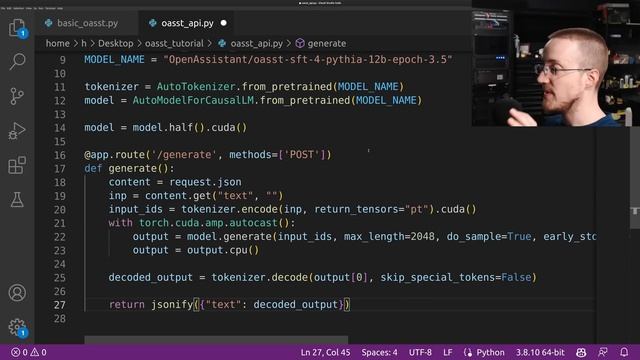
Task: Open Source Control view
Action: [17, 96]
